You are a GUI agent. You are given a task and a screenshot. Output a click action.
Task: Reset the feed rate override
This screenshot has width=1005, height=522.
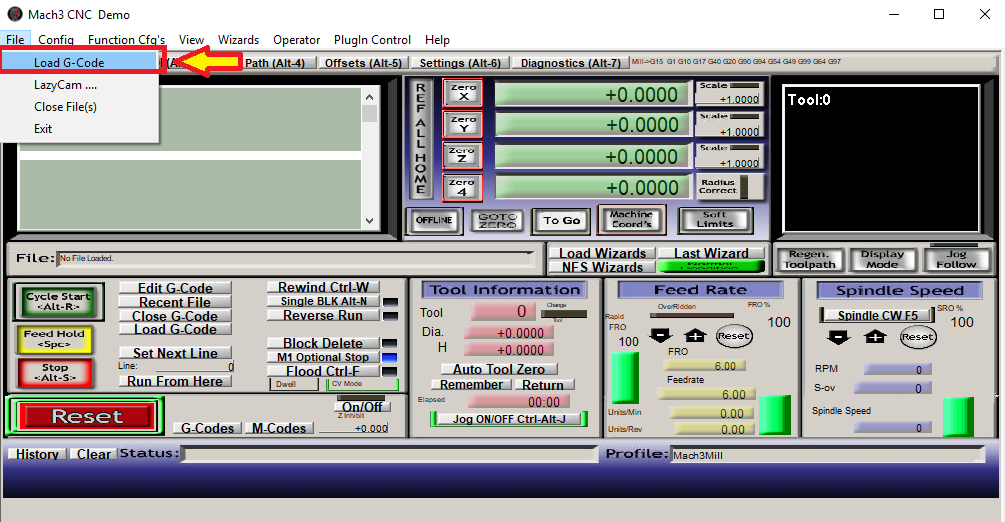point(734,336)
